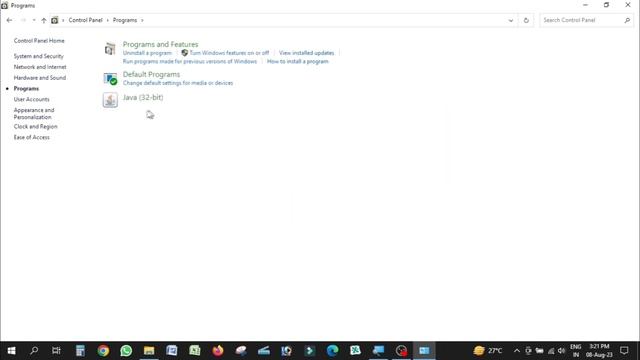This screenshot has width=640, height=360.
Task: Open Microsoft Word from taskbar
Action: point(172,351)
